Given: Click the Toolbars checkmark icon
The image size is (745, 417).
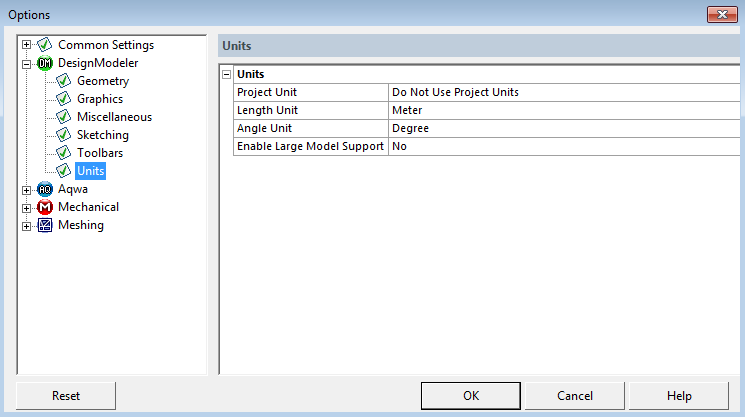Looking at the screenshot, I should (x=64, y=153).
